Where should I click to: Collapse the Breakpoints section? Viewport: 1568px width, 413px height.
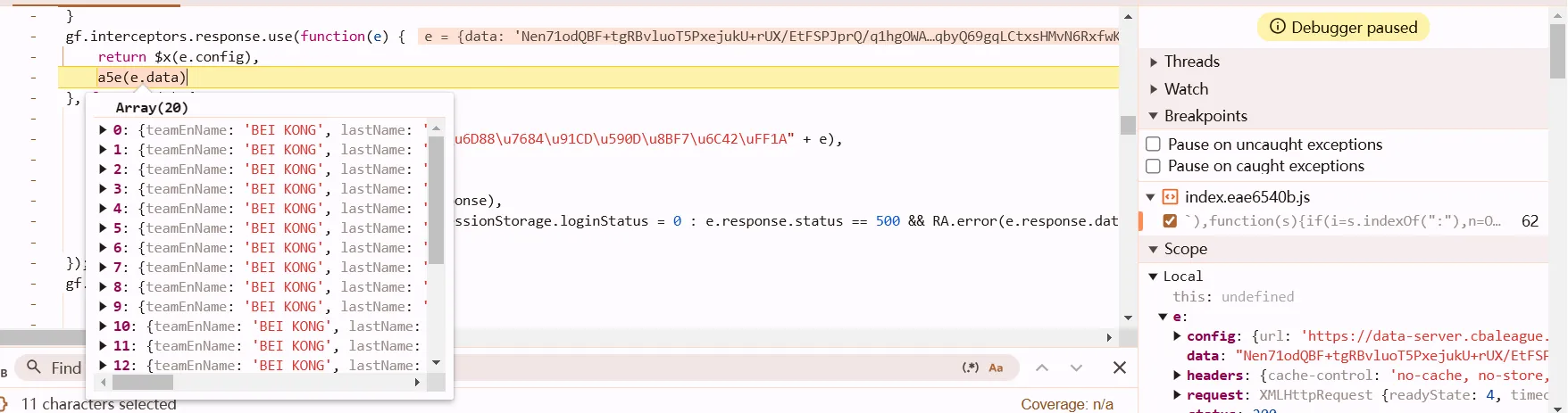pos(1154,116)
